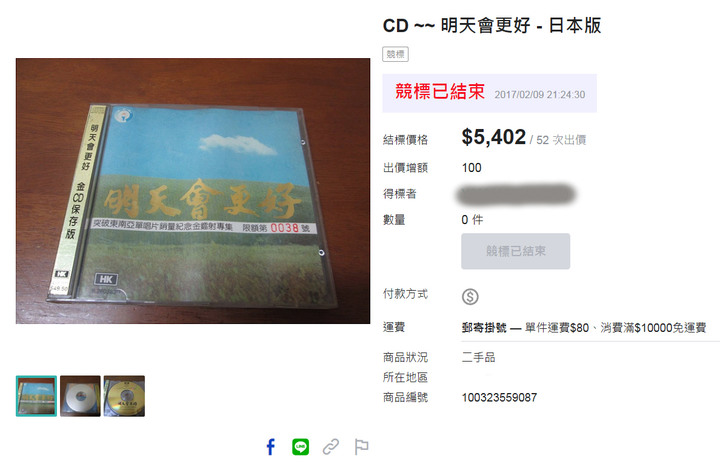Click the 競標 tag under the title
Screen dimensions: 720x473
tap(395, 54)
